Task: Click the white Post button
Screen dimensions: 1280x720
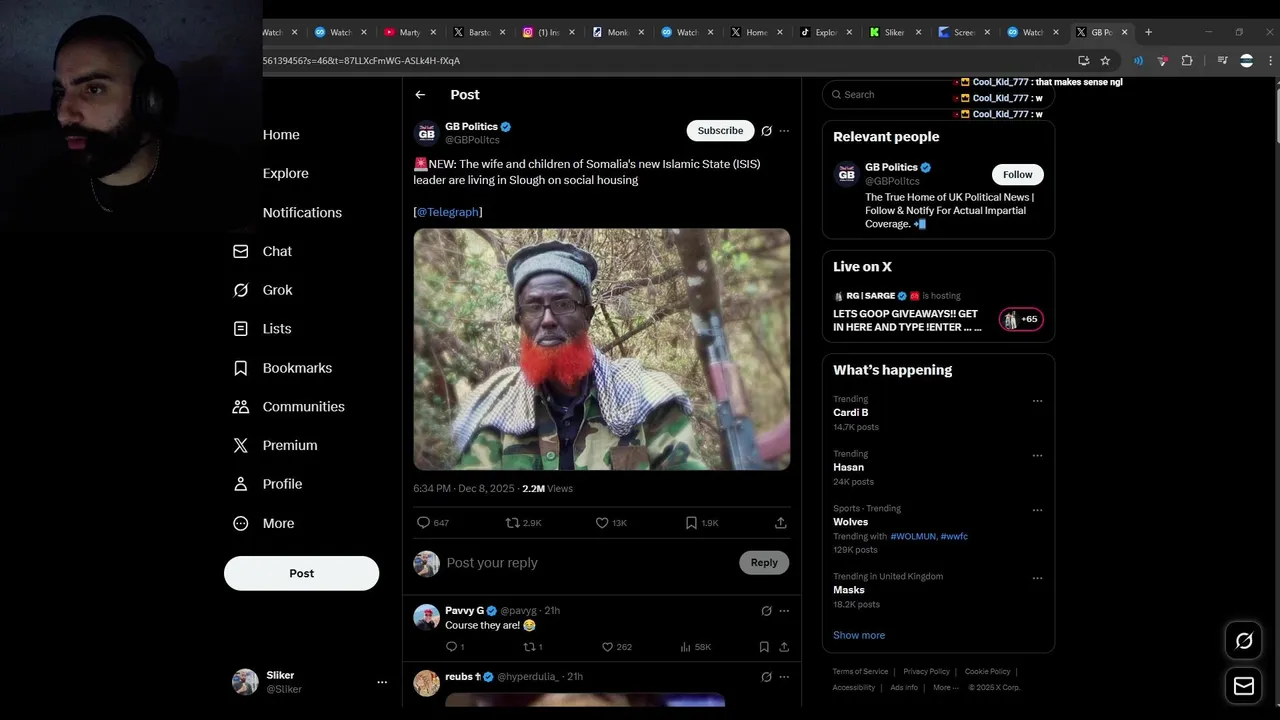Action: tap(301, 573)
